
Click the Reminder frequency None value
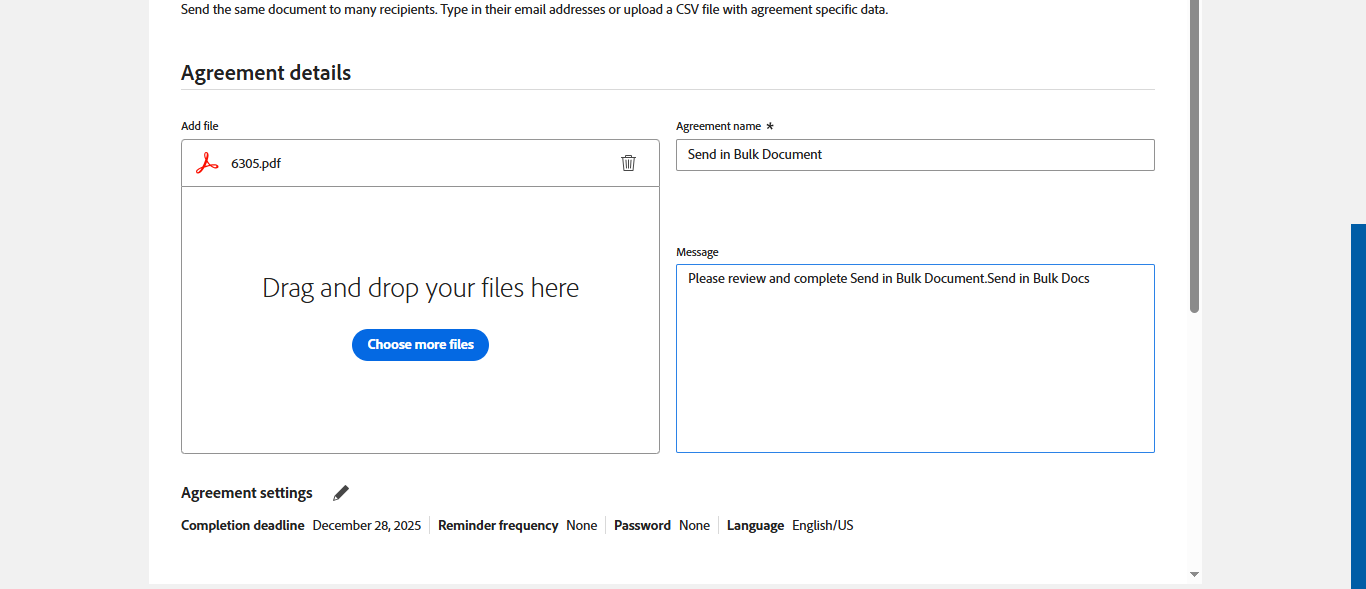[582, 525]
